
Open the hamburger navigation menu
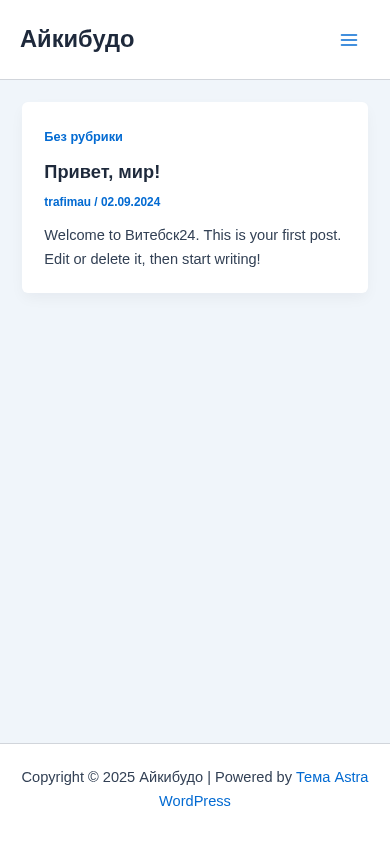(349, 40)
